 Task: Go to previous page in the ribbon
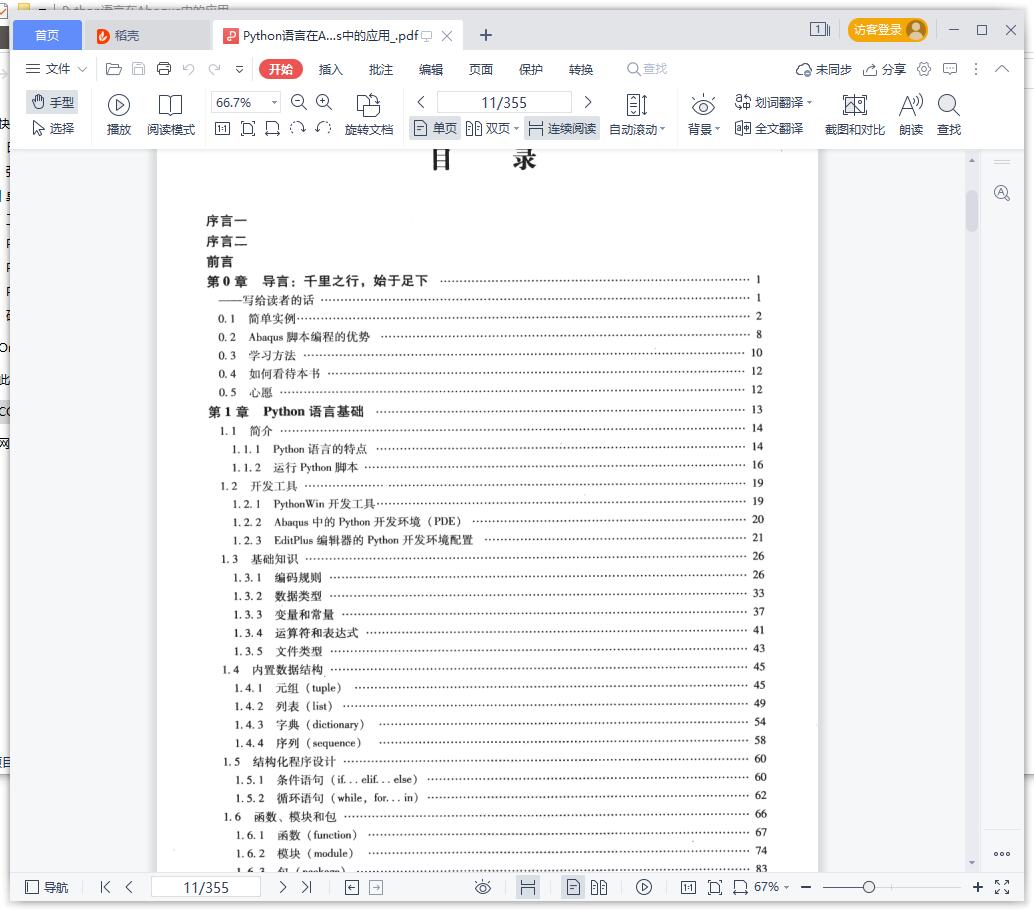pos(421,102)
